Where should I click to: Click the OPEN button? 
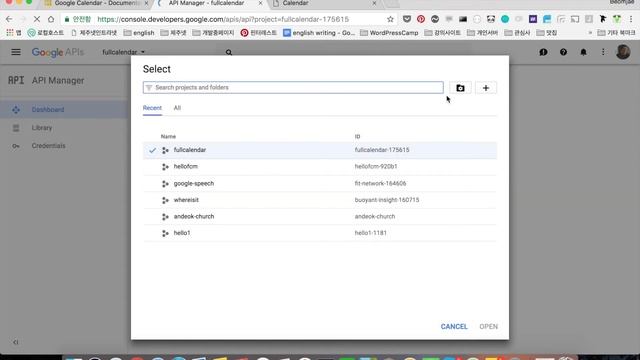pyautogui.click(x=489, y=327)
